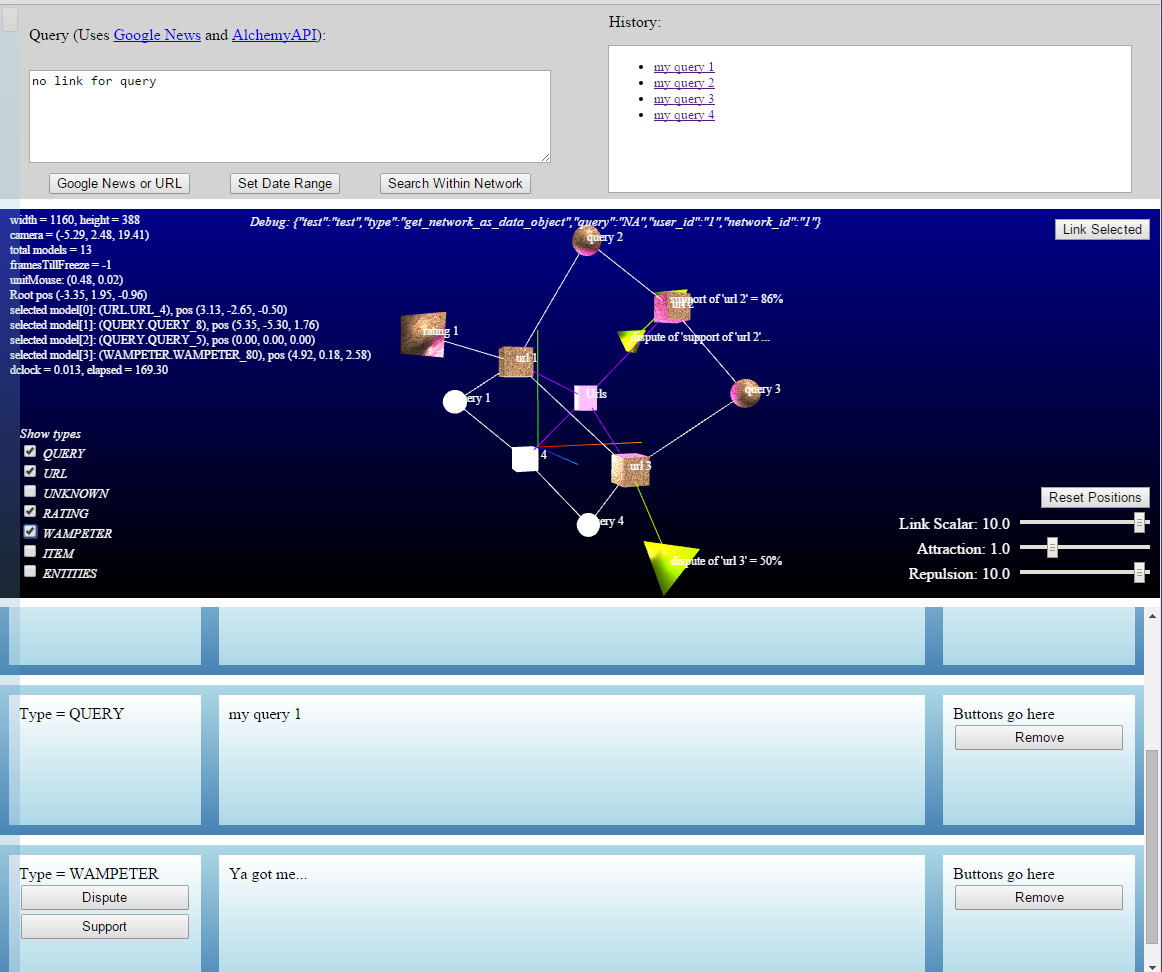This screenshot has height=972, width=1162.
Task: Disable the WAMPETER type checkbox
Action: [x=30, y=532]
